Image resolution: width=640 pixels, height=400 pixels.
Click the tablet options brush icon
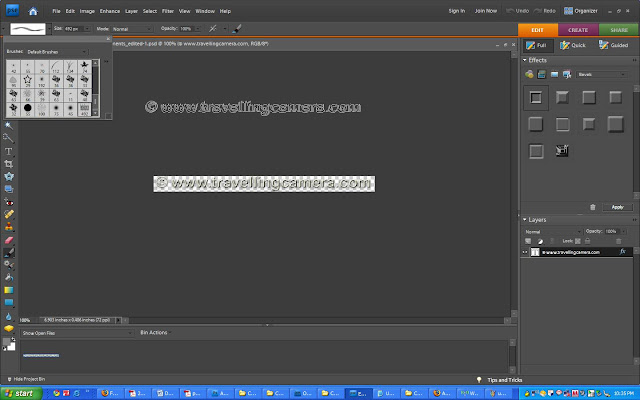pyautogui.click(x=236, y=29)
